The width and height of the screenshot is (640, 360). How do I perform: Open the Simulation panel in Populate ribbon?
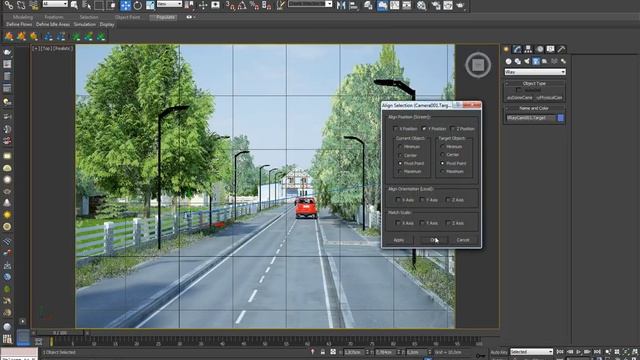tap(85, 24)
